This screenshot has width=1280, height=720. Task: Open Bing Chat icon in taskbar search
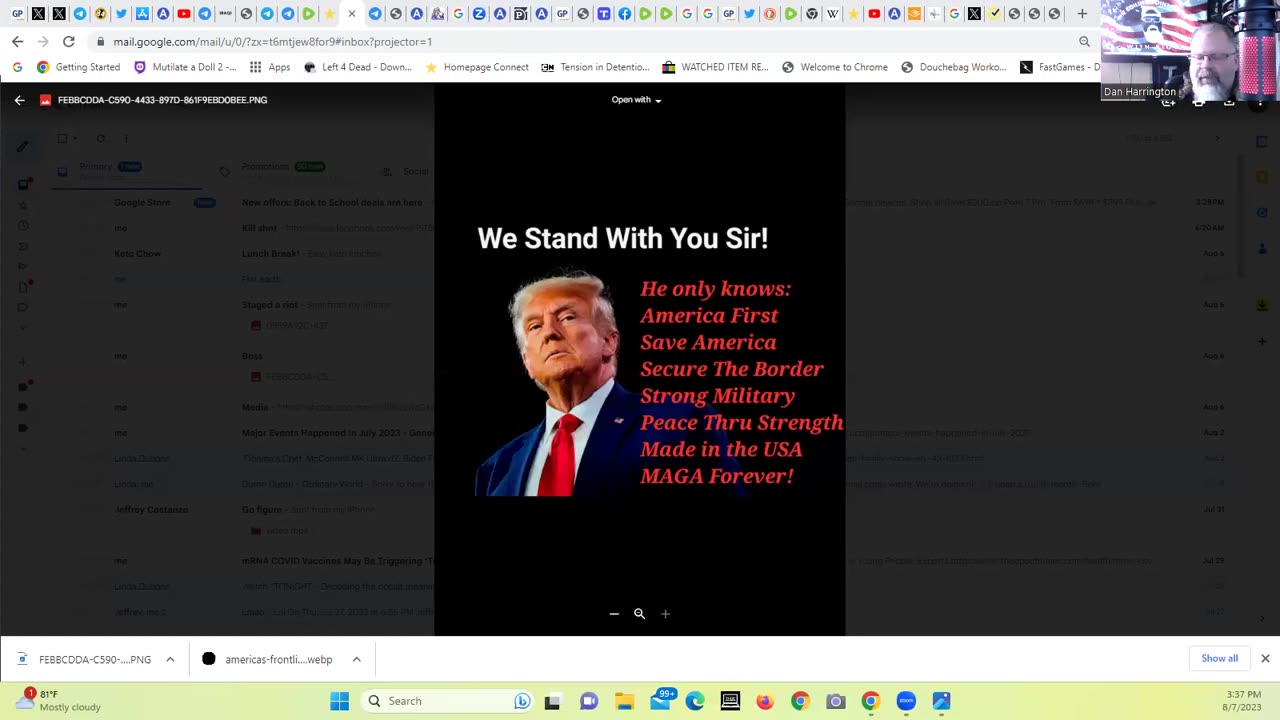[x=522, y=701]
